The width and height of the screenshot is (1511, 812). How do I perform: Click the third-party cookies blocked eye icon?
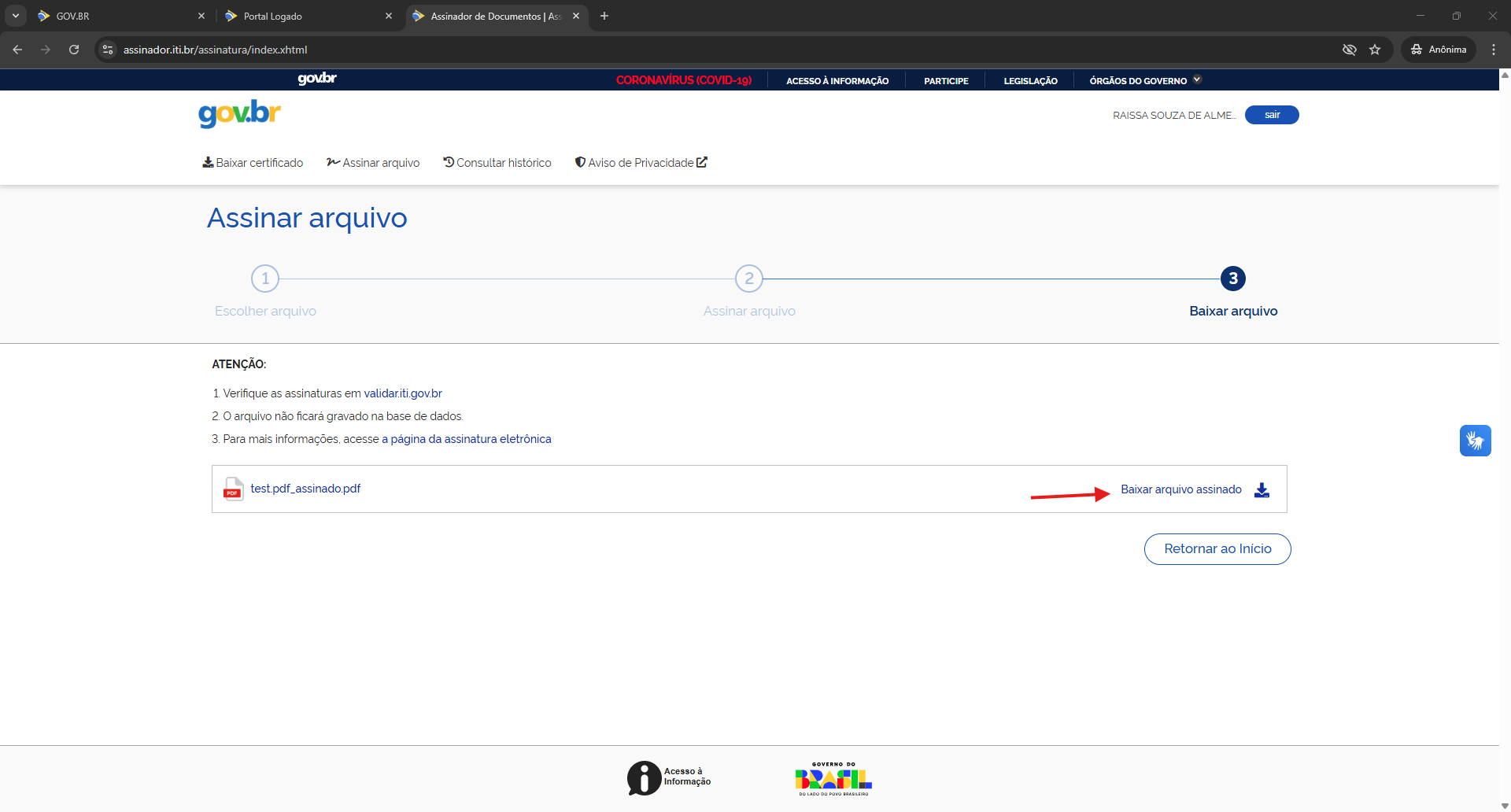pyautogui.click(x=1349, y=50)
